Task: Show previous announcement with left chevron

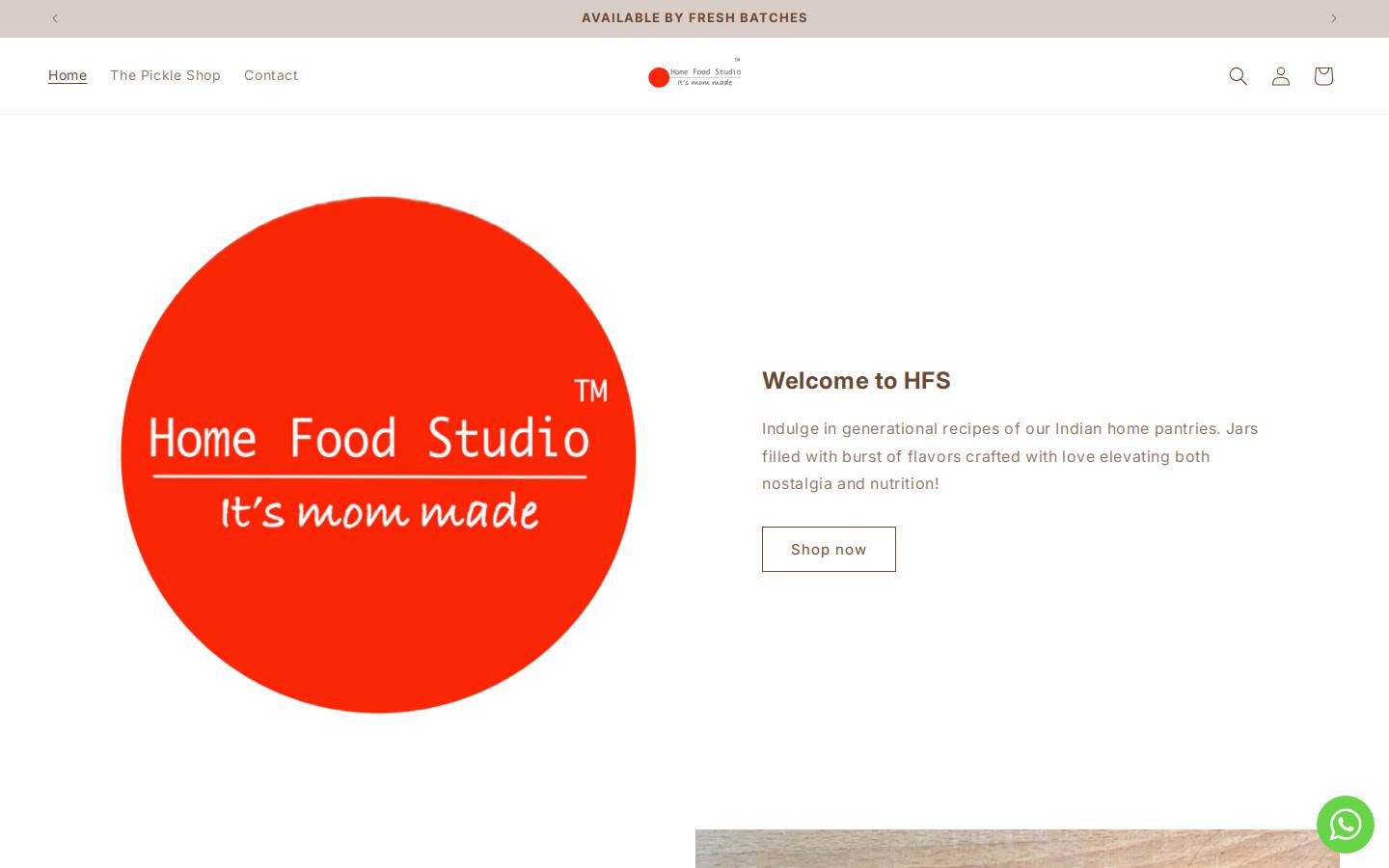Action: point(55,18)
